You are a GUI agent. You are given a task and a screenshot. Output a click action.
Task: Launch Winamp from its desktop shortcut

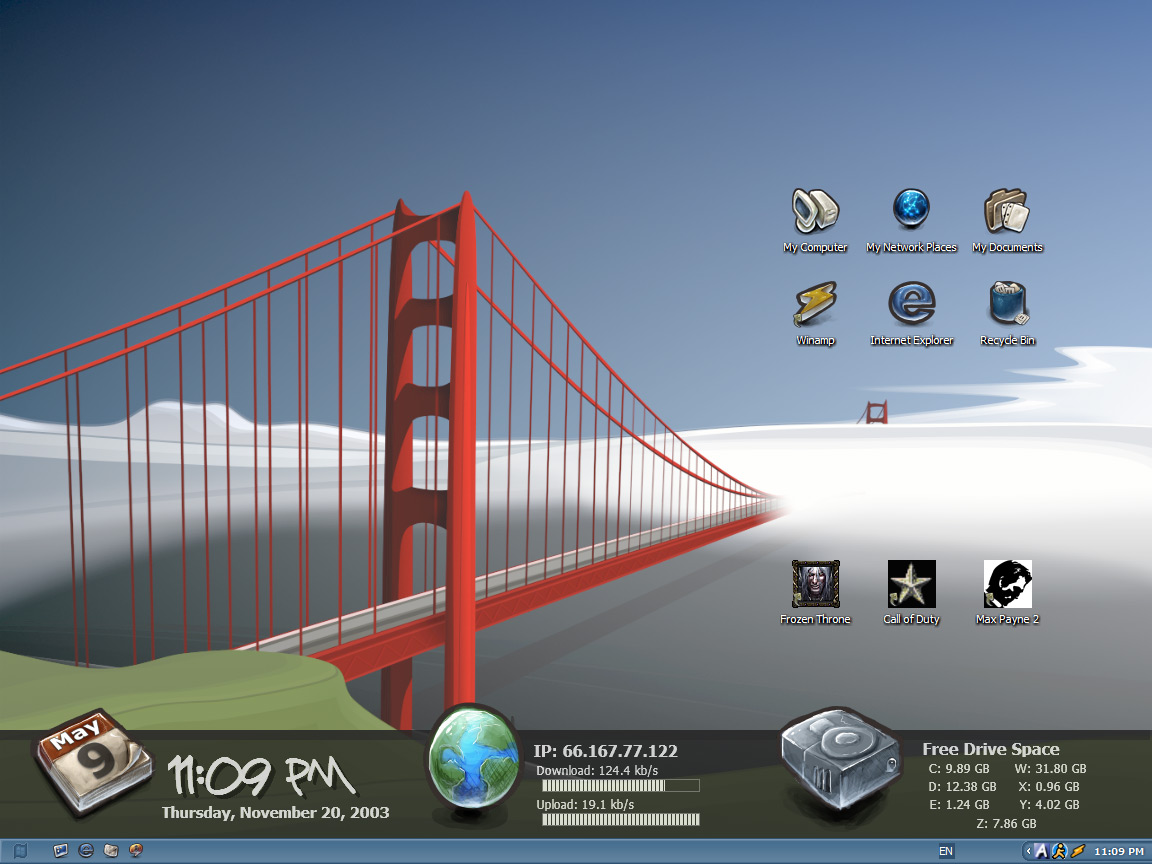(x=815, y=305)
